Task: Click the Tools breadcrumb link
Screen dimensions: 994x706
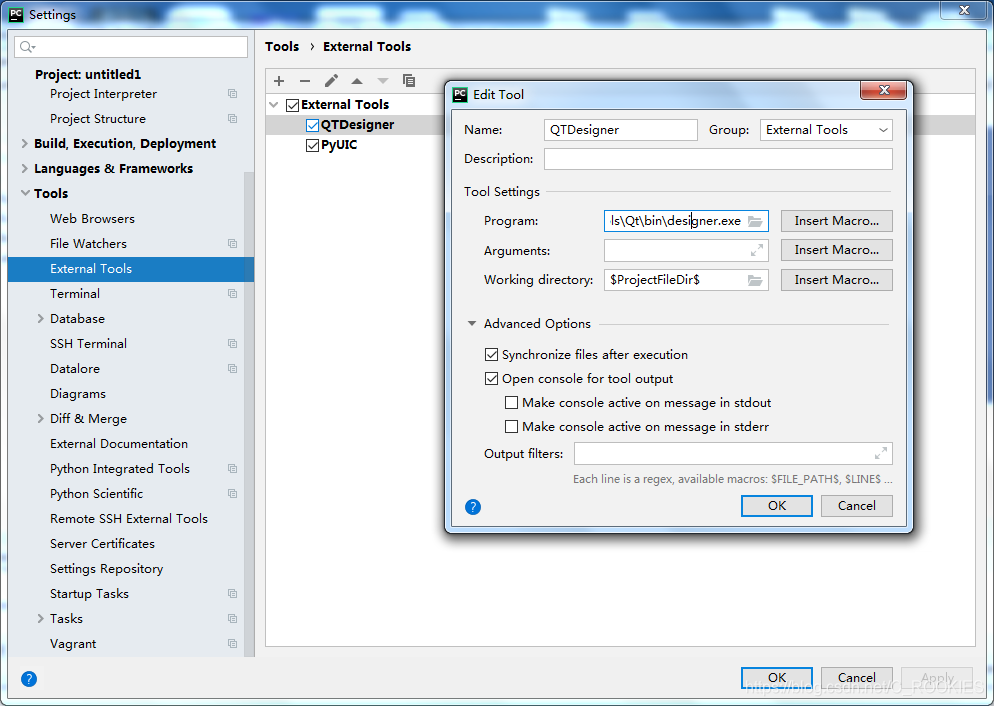Action: coord(282,47)
